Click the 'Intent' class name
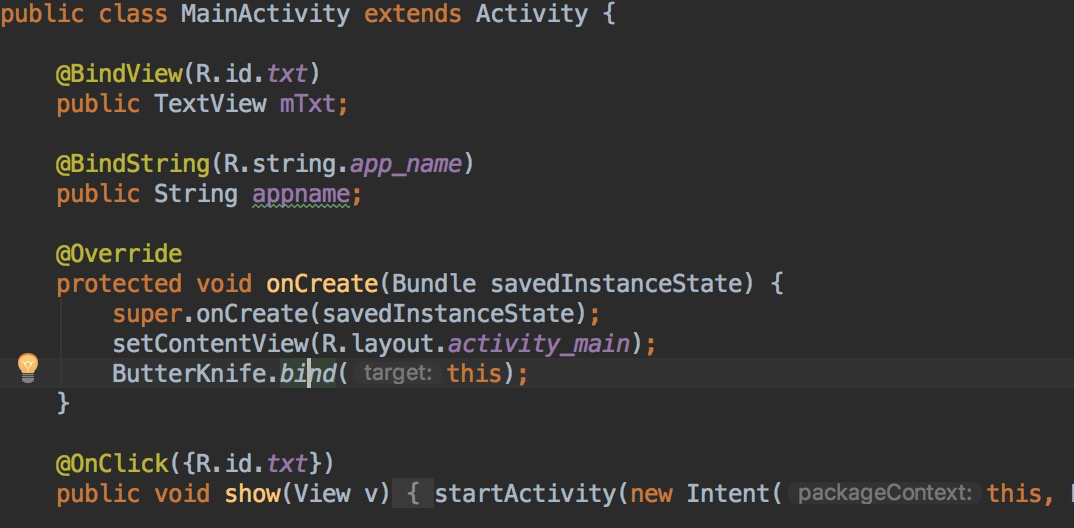Viewport: 1074px width, 528px height. coord(728,494)
